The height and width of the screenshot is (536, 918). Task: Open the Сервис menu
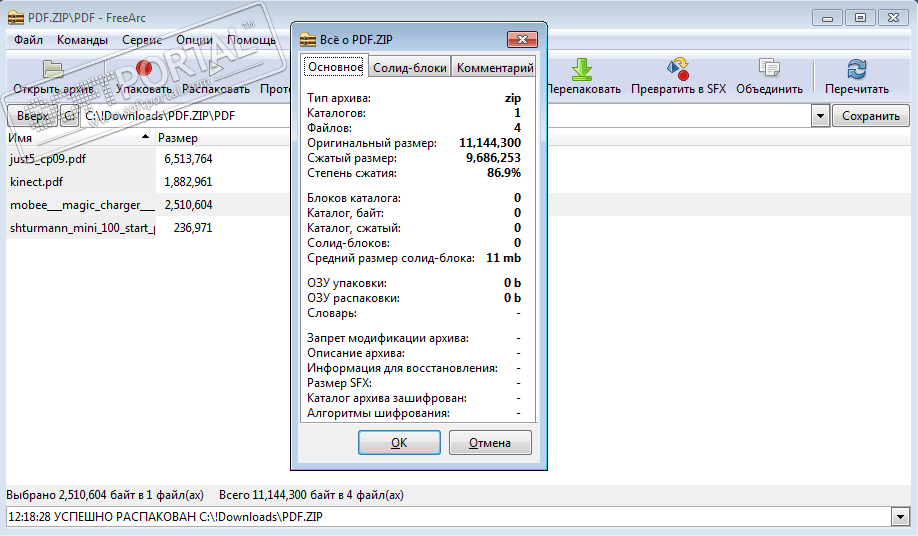142,40
